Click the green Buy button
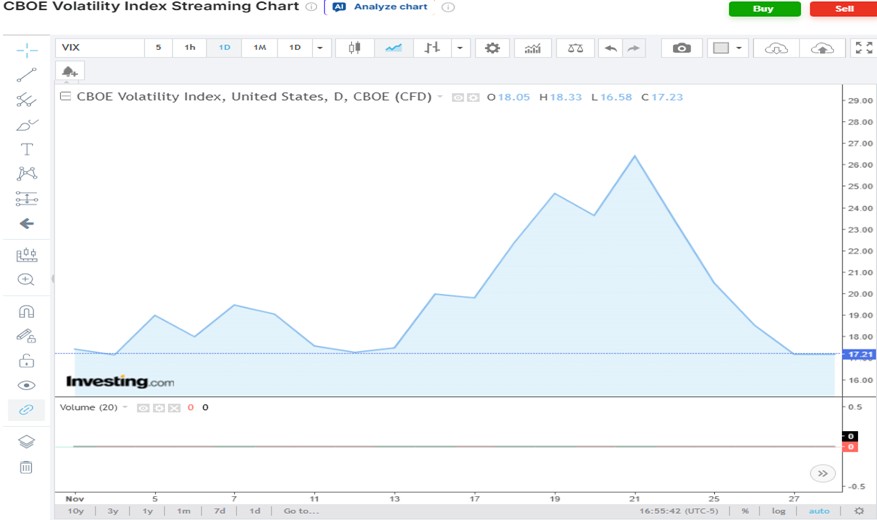Viewport: 877px width, 520px height. coord(764,9)
